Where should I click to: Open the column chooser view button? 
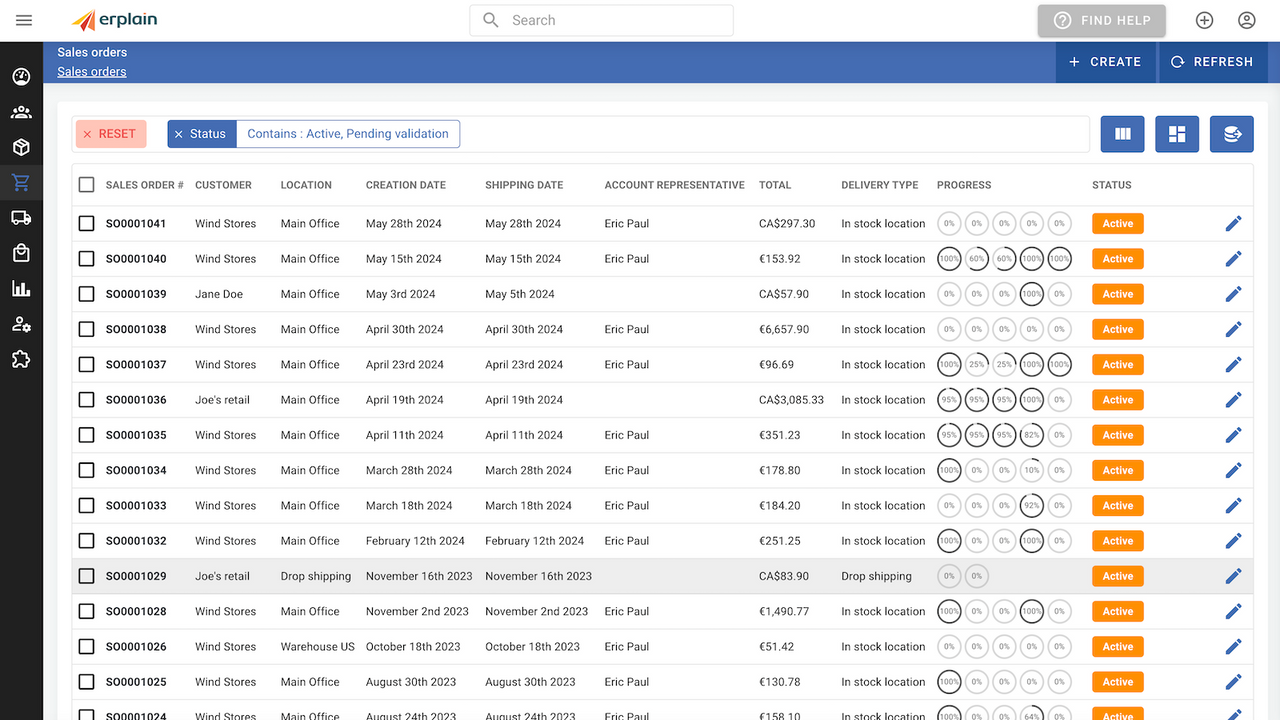point(1123,134)
